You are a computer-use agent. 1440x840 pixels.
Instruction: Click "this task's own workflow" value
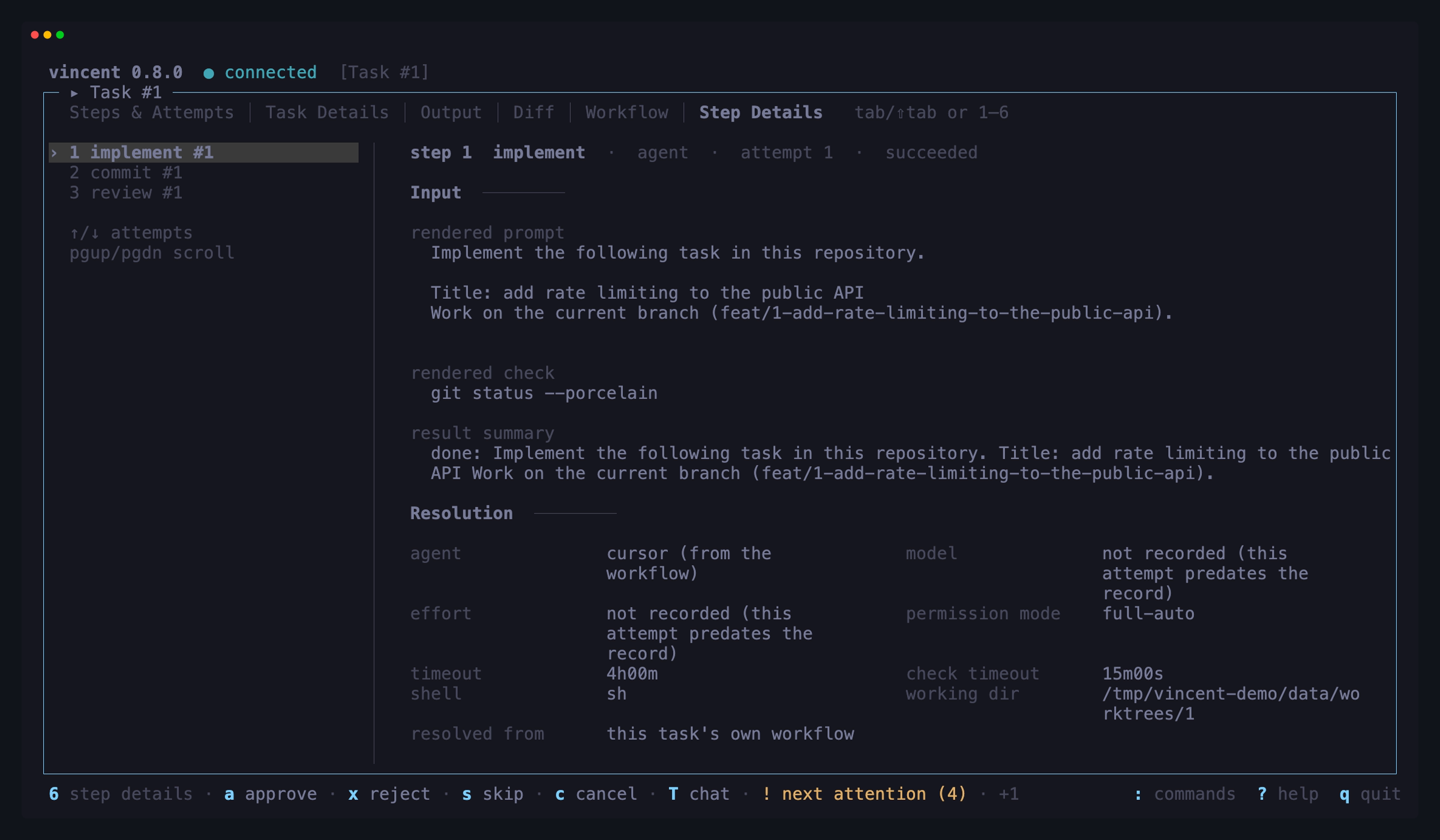[x=730, y=733]
